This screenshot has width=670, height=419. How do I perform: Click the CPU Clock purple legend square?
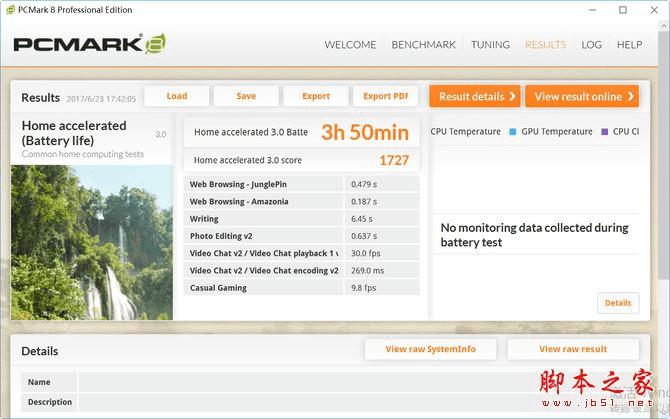pyautogui.click(x=604, y=132)
